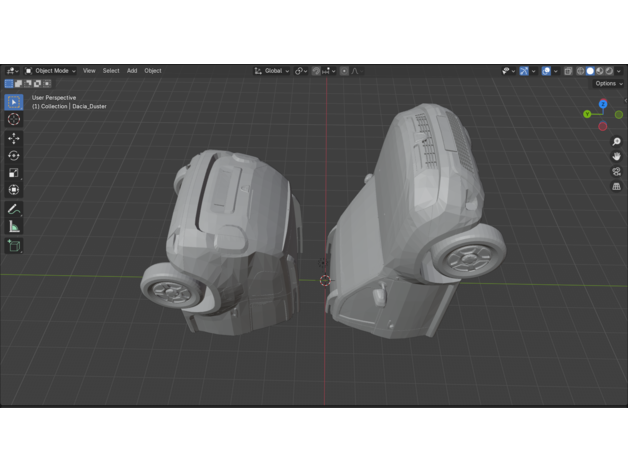Expand the Options dropdown
The width and height of the screenshot is (628, 472).
[608, 84]
